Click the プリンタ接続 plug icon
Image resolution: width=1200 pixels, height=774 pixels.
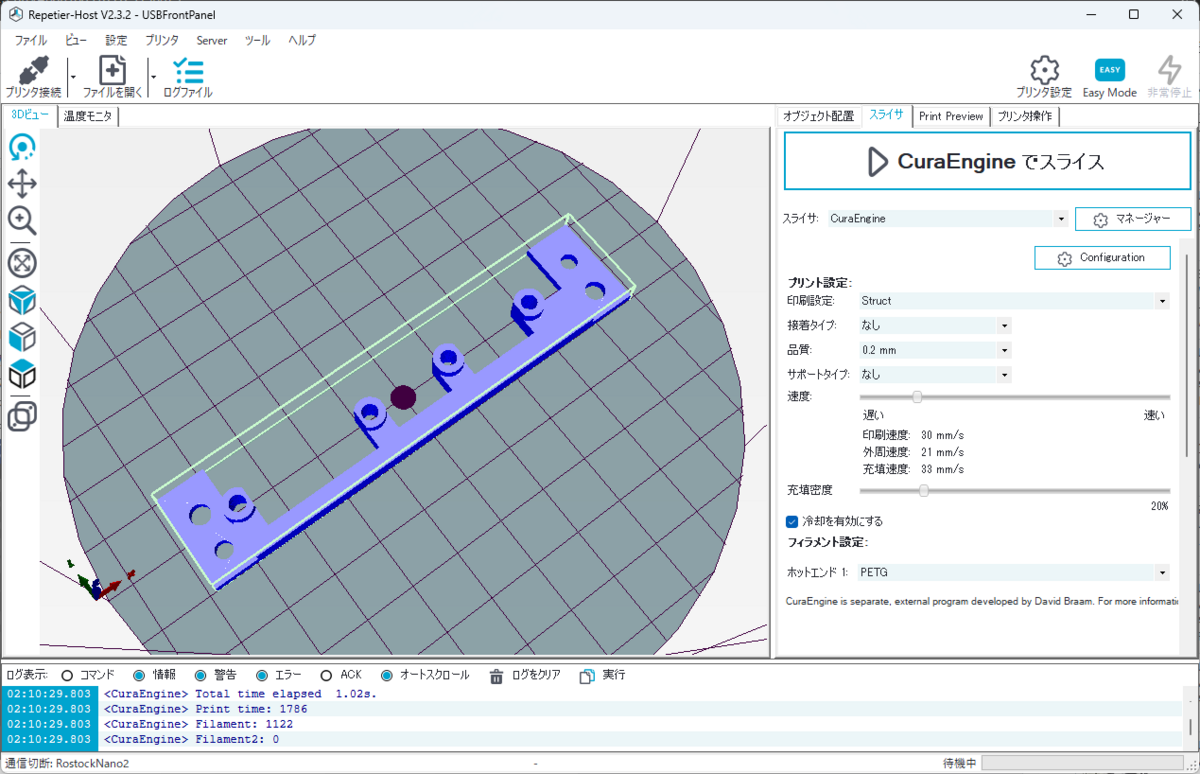[33, 71]
